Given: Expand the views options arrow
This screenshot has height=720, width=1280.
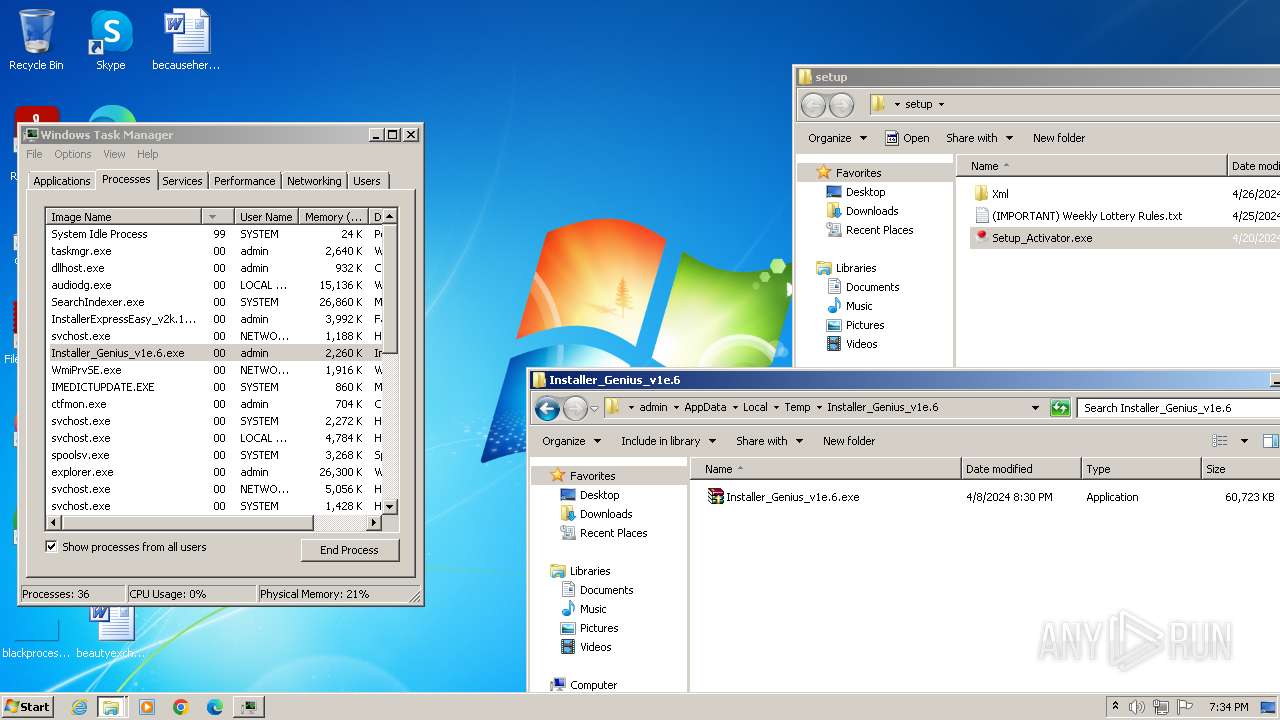Looking at the screenshot, I should [x=1244, y=441].
